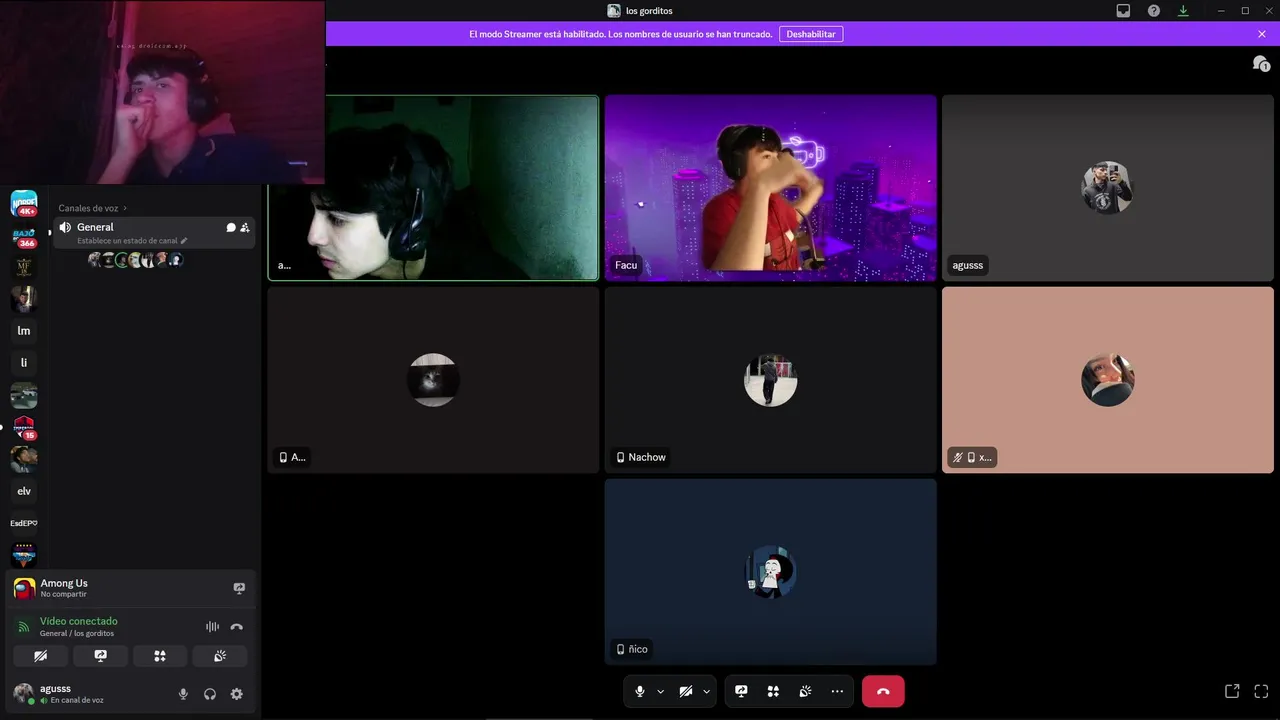
Task: Open the EsdEP server icon
Action: coord(24,523)
